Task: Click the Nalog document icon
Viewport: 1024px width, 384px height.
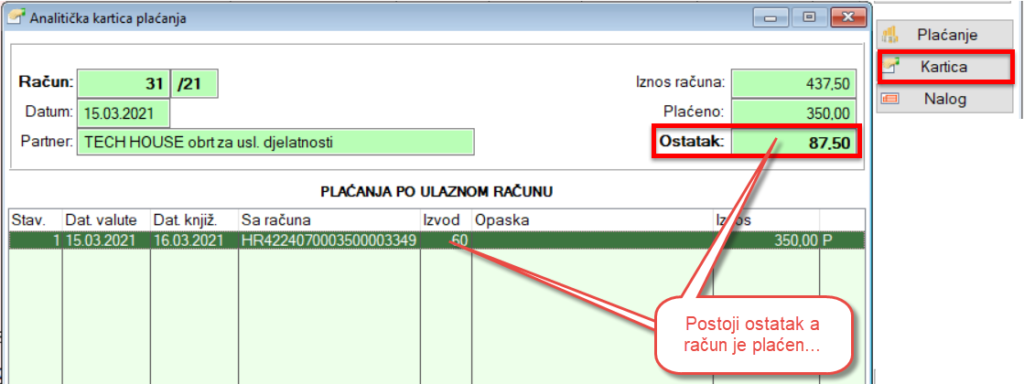Action: coord(891,99)
